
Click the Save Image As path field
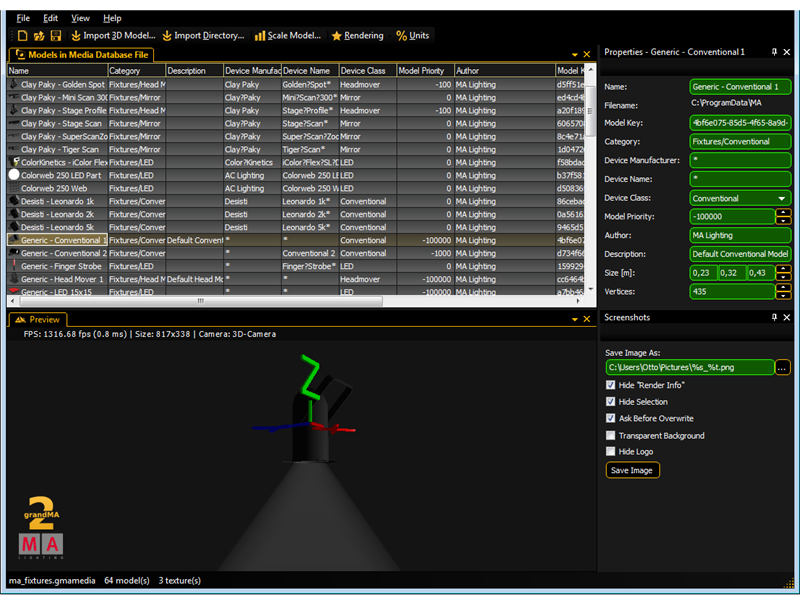690,367
